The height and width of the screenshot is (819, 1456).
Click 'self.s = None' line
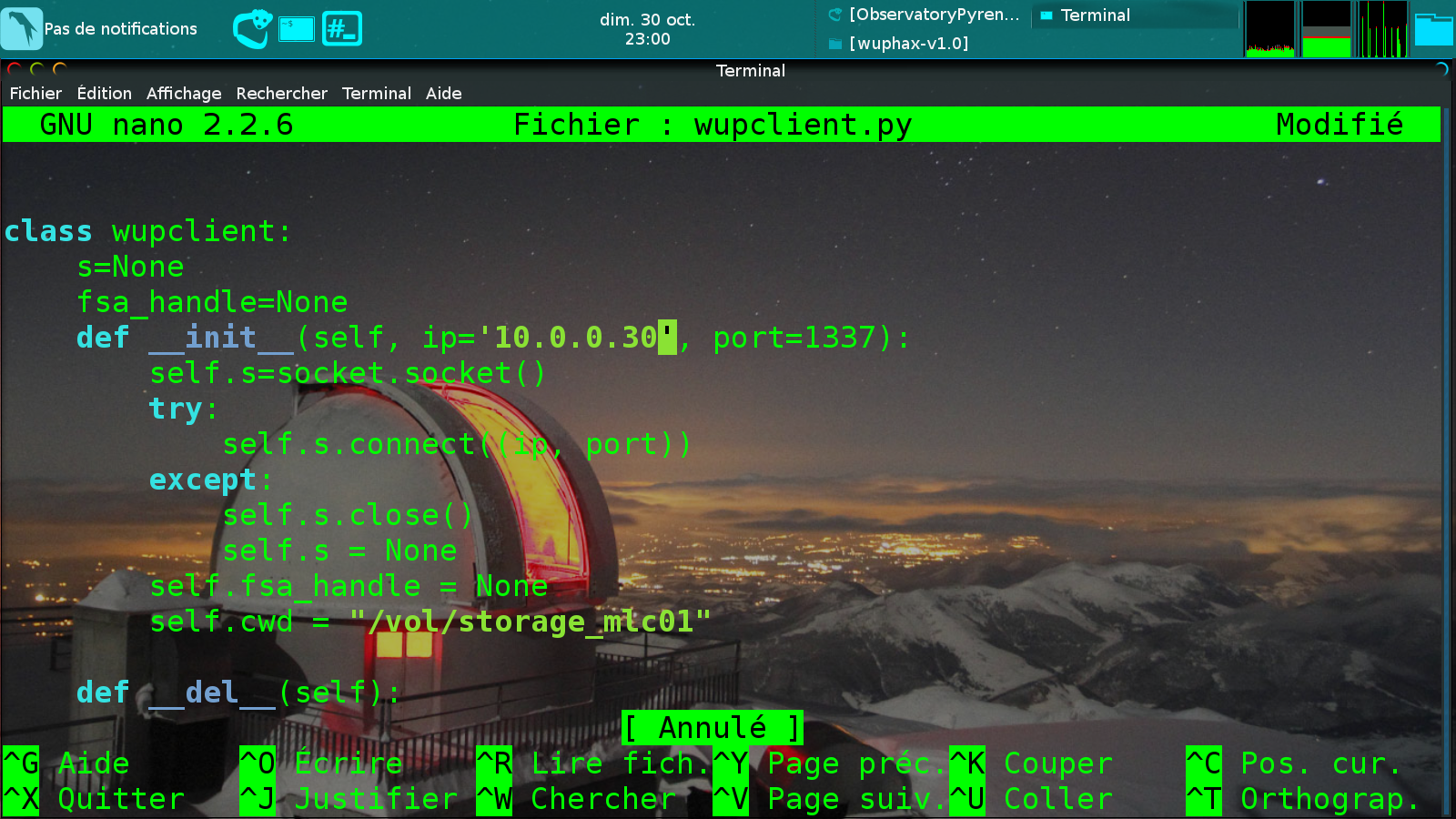pyautogui.click(x=339, y=551)
